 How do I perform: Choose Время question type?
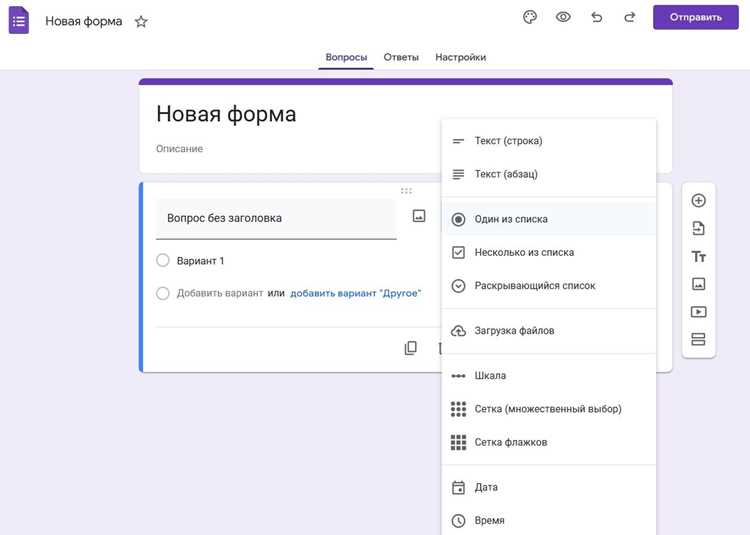[549, 520]
